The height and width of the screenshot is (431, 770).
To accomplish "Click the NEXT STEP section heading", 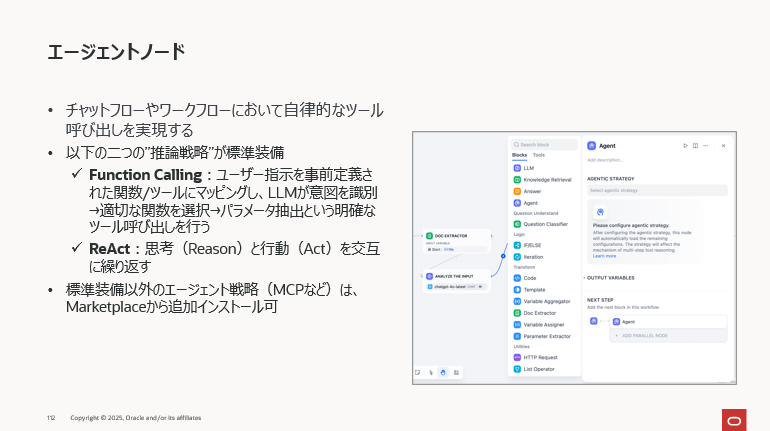I will pos(600,300).
